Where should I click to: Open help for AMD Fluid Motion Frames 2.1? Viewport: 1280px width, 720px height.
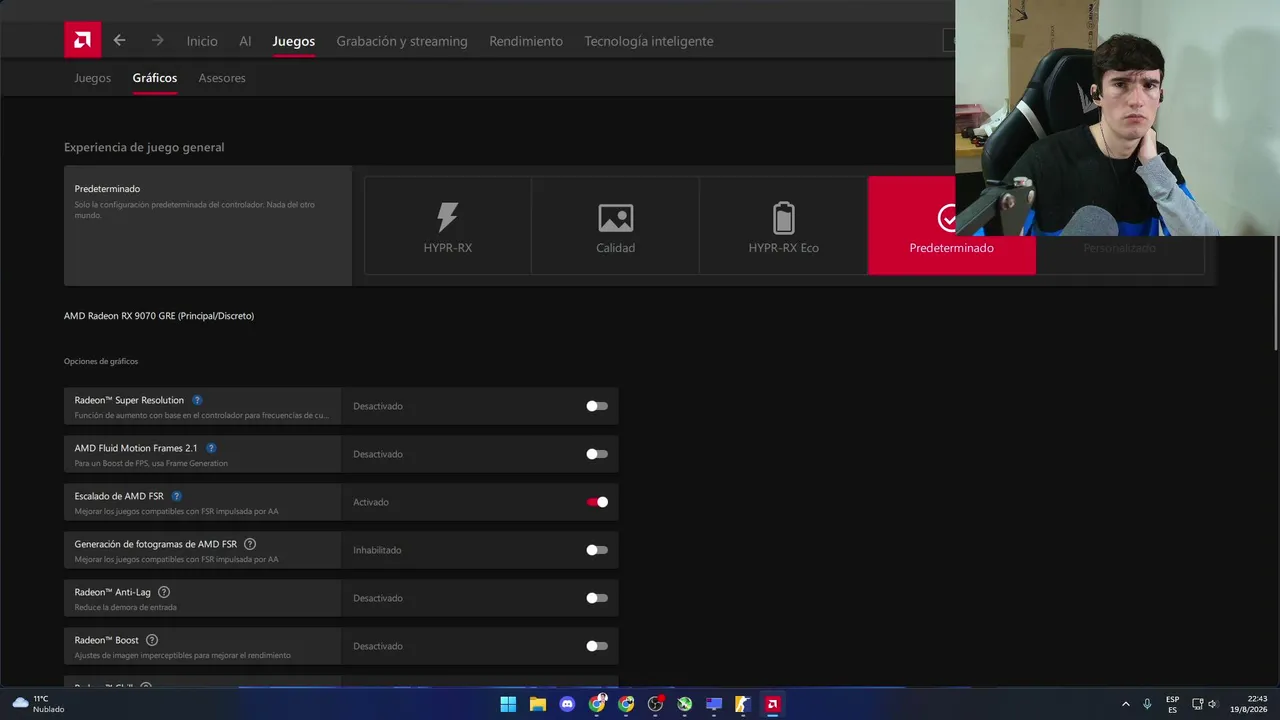coord(211,448)
